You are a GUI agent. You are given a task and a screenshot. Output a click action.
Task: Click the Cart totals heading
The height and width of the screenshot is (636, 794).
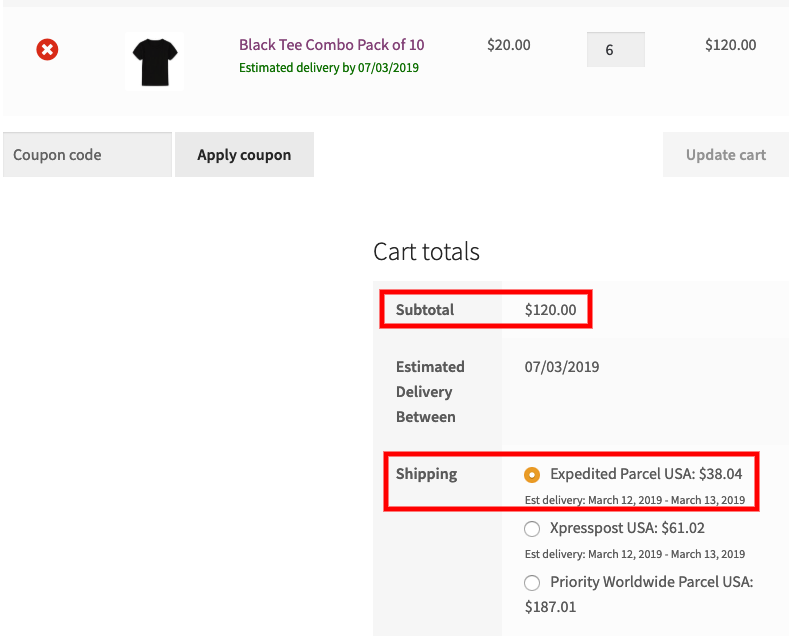point(426,252)
